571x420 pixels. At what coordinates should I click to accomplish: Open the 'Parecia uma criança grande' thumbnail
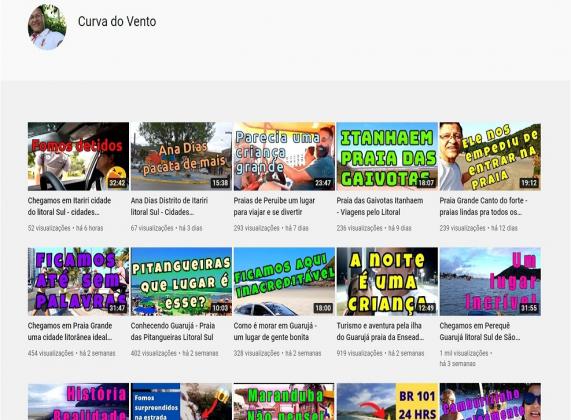pos(284,156)
